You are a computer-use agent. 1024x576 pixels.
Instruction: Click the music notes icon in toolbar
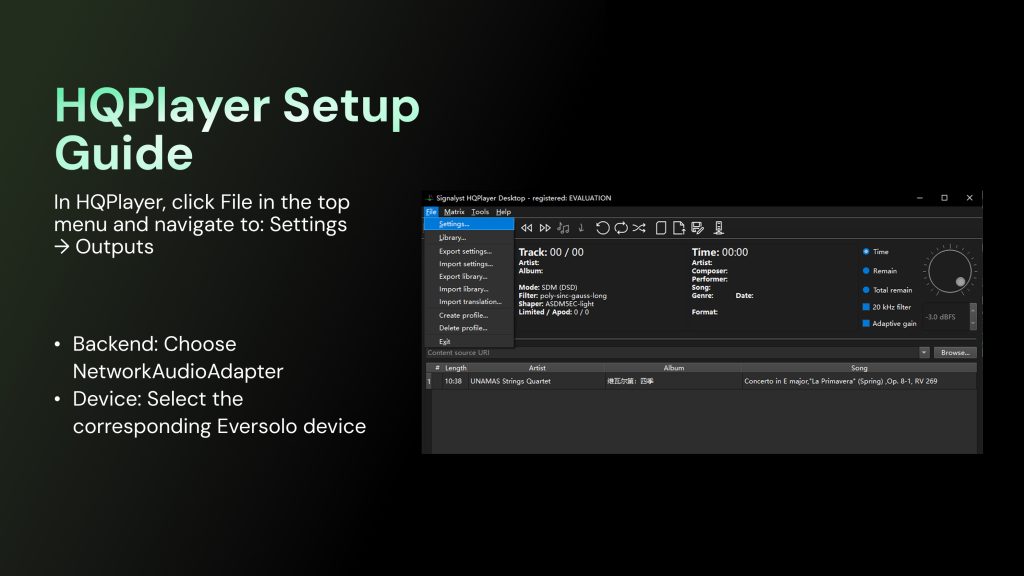point(563,228)
